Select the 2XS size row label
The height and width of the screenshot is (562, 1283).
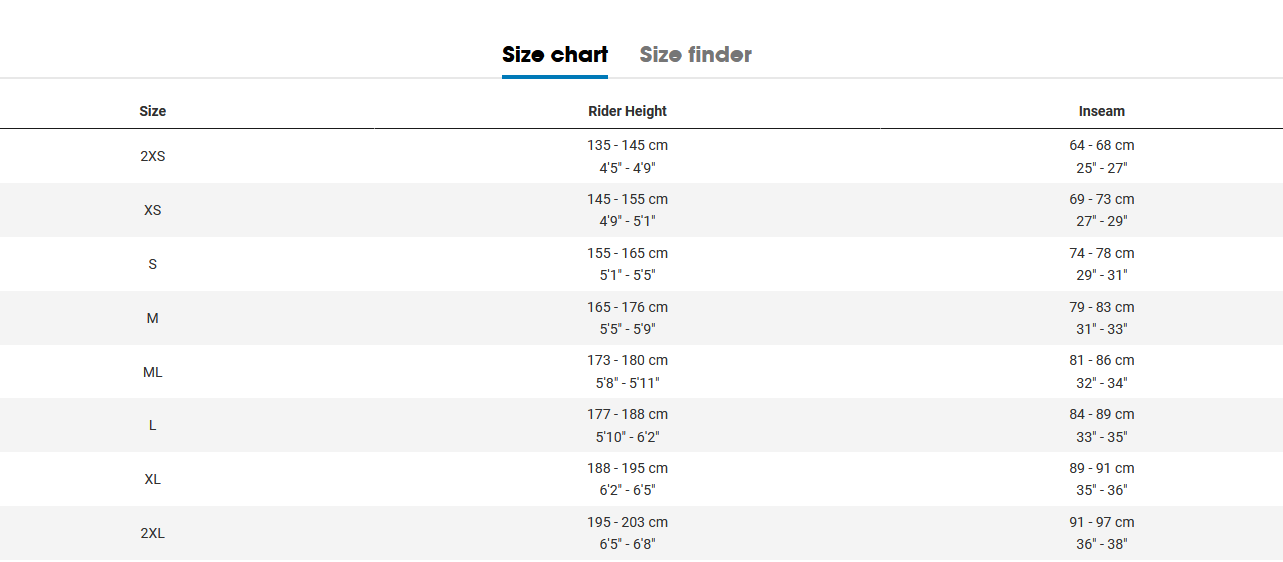coord(153,156)
